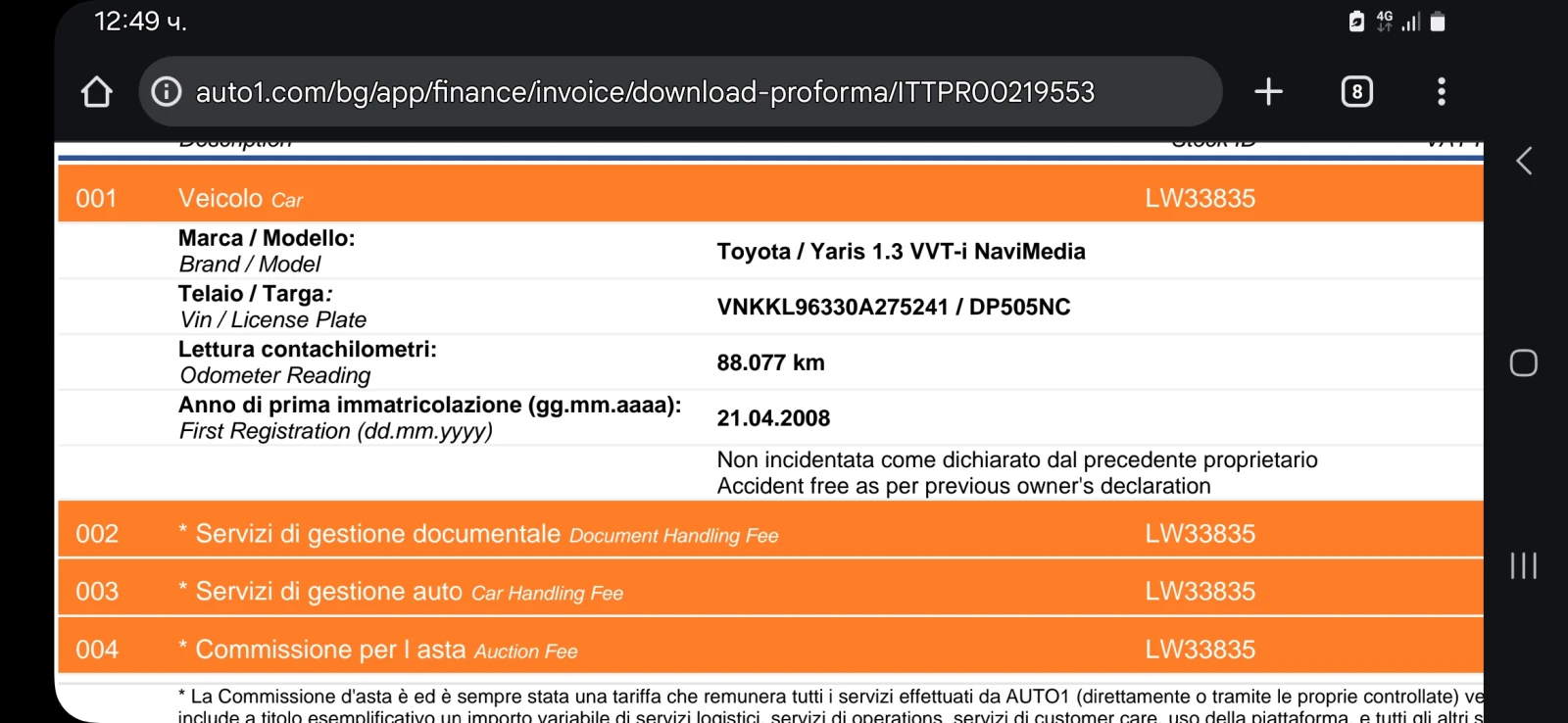Select the Toyota / Yaris 1.3 VVT-i NaviMedia text
The height and width of the screenshot is (723, 1568).
tap(901, 252)
